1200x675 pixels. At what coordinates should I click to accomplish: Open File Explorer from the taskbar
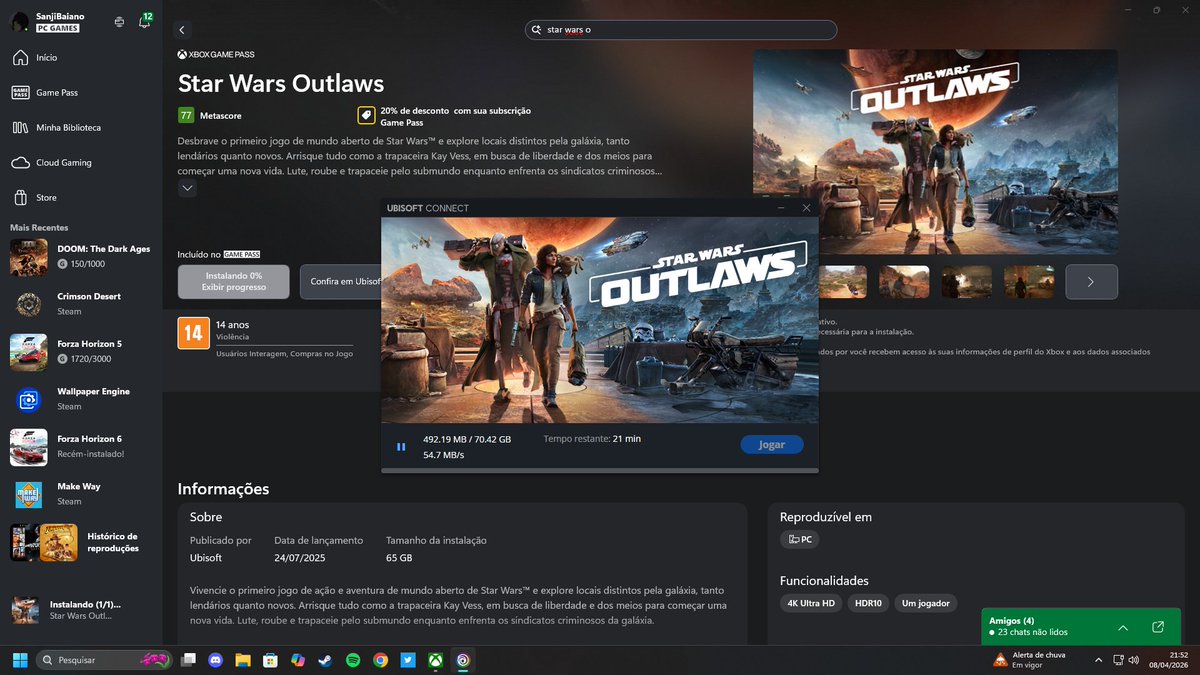(243, 660)
